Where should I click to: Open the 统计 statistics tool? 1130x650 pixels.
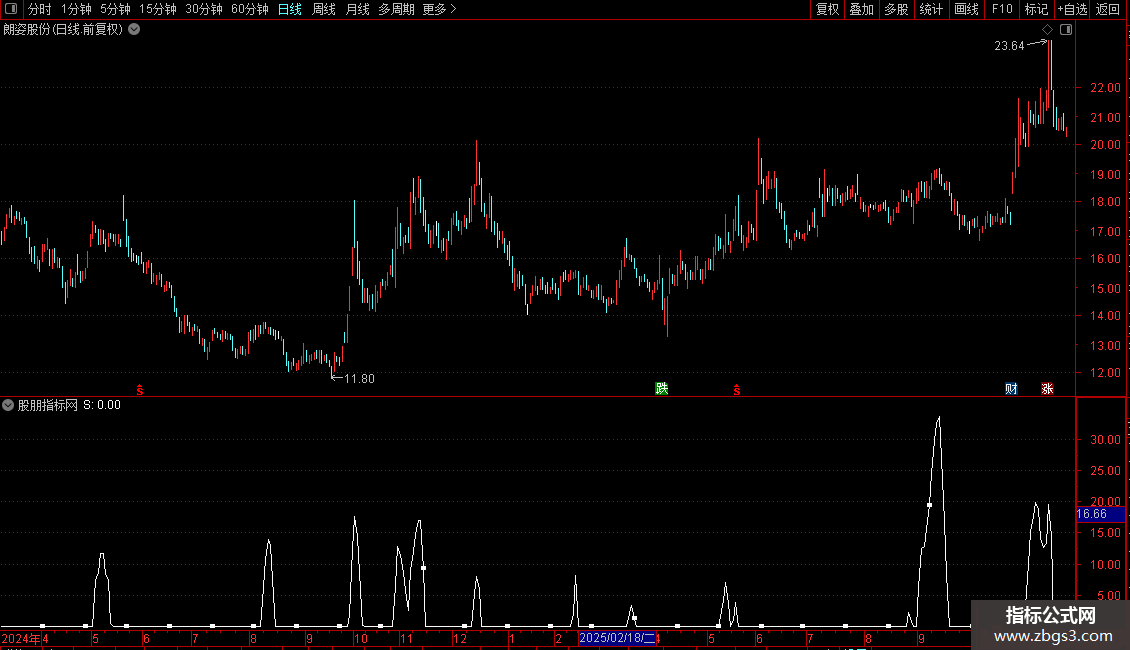(930, 9)
